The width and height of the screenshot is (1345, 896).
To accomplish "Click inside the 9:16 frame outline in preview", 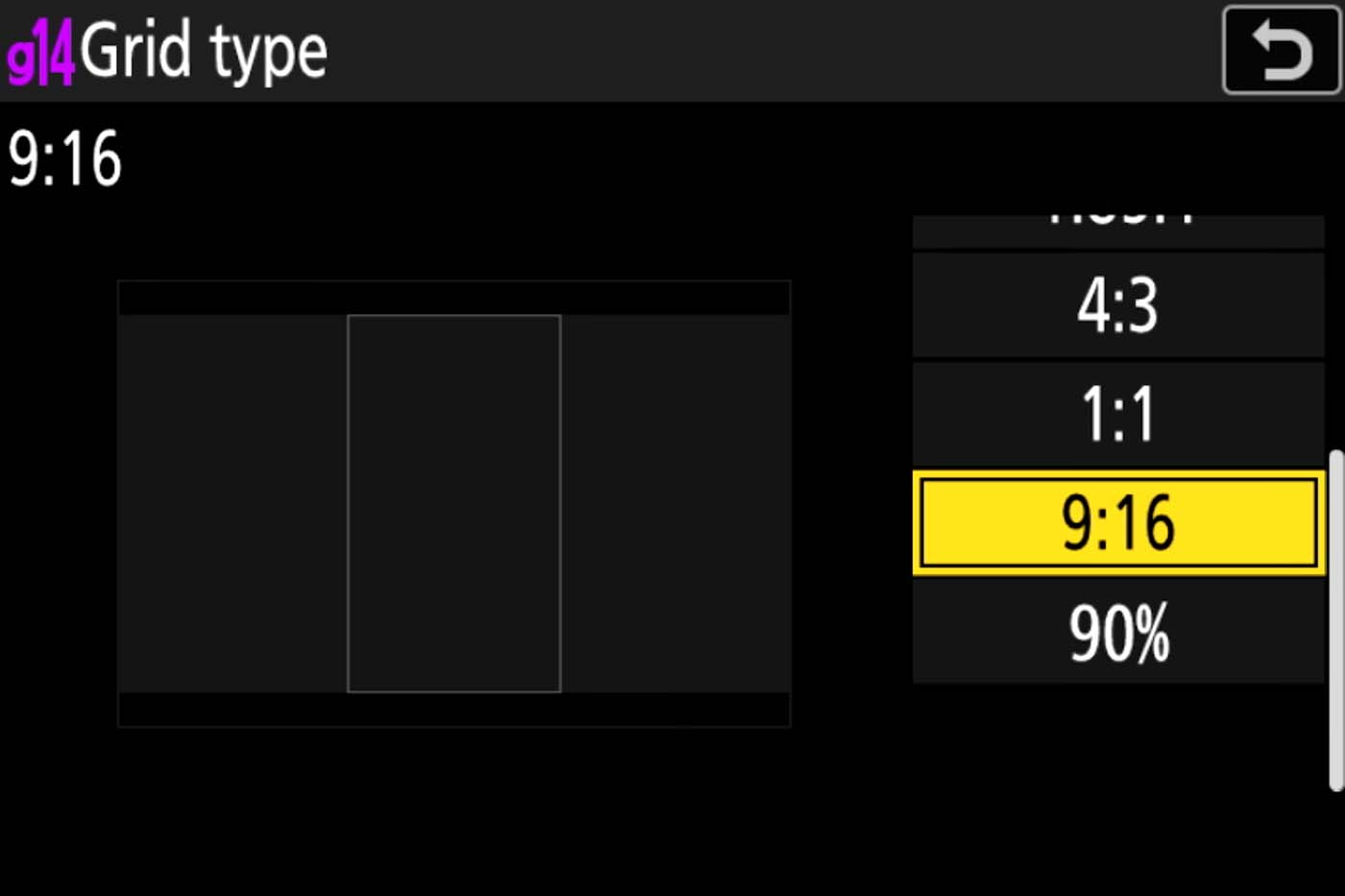I will pyautogui.click(x=453, y=503).
